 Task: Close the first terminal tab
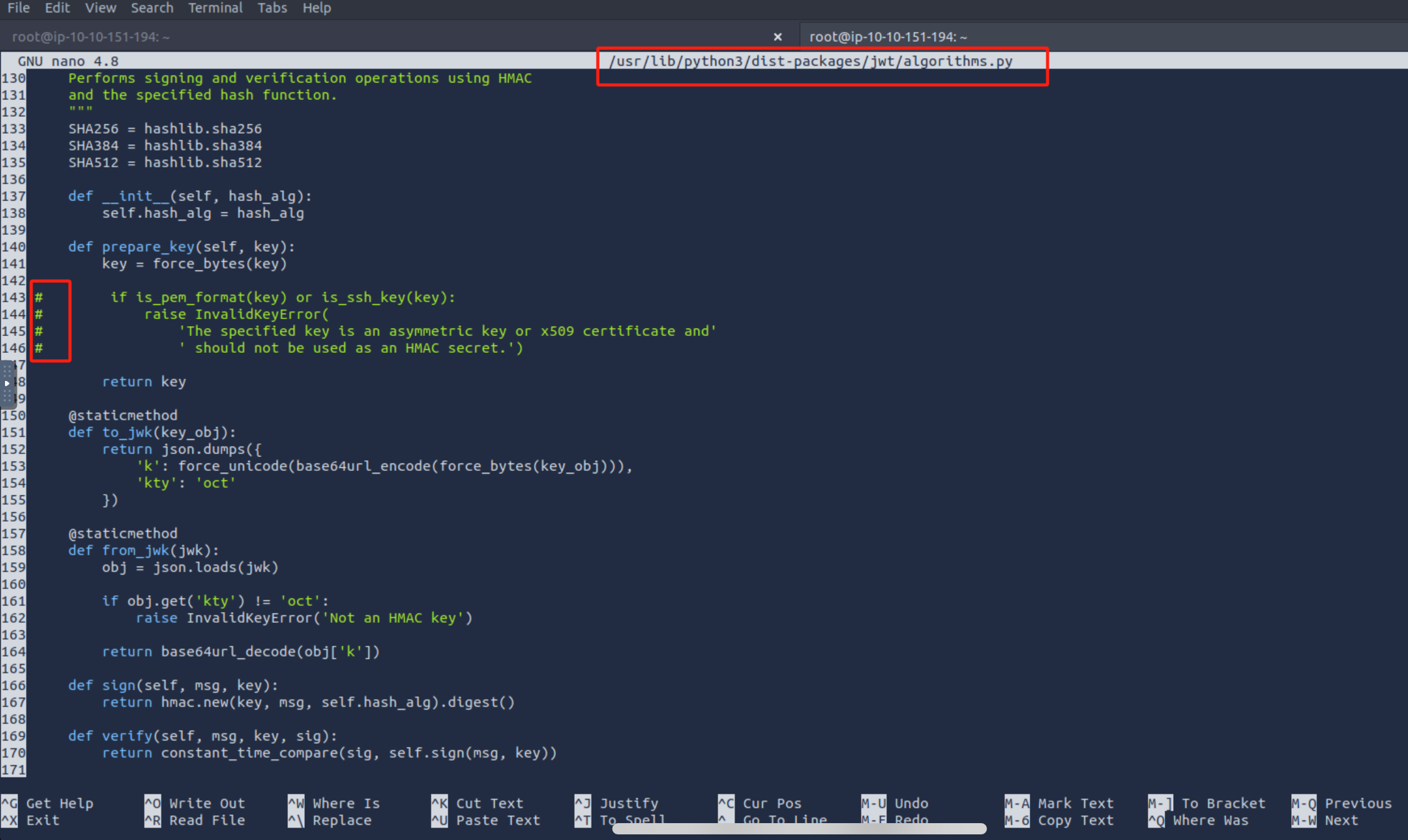(778, 37)
